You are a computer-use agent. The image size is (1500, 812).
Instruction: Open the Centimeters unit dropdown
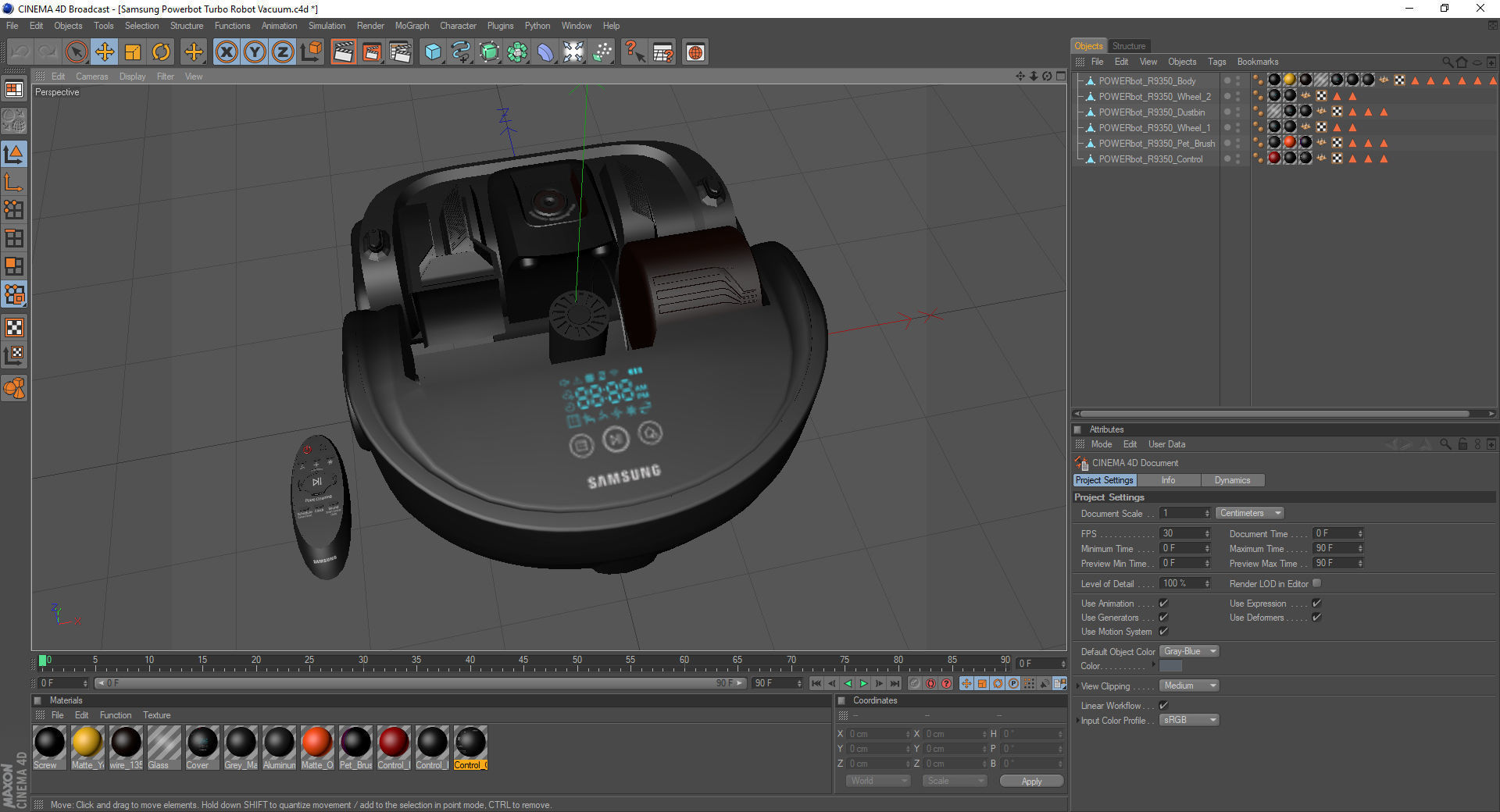[x=1249, y=513]
